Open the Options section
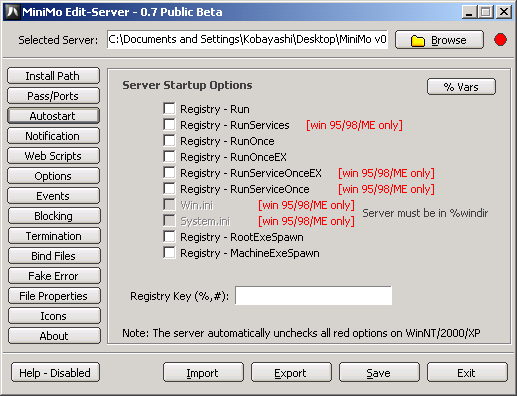517x396 pixels. (53, 176)
